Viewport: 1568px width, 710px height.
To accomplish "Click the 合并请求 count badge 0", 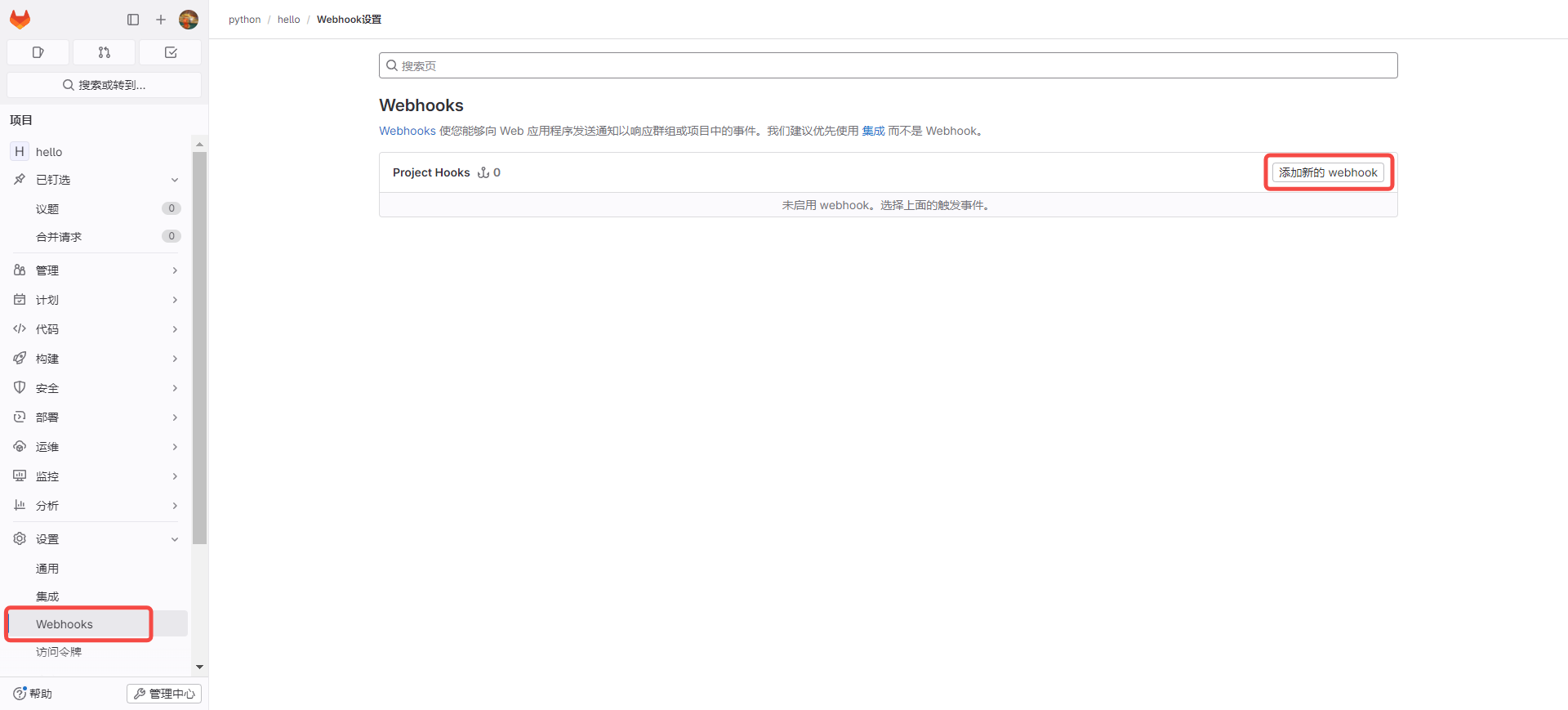I will coord(171,236).
